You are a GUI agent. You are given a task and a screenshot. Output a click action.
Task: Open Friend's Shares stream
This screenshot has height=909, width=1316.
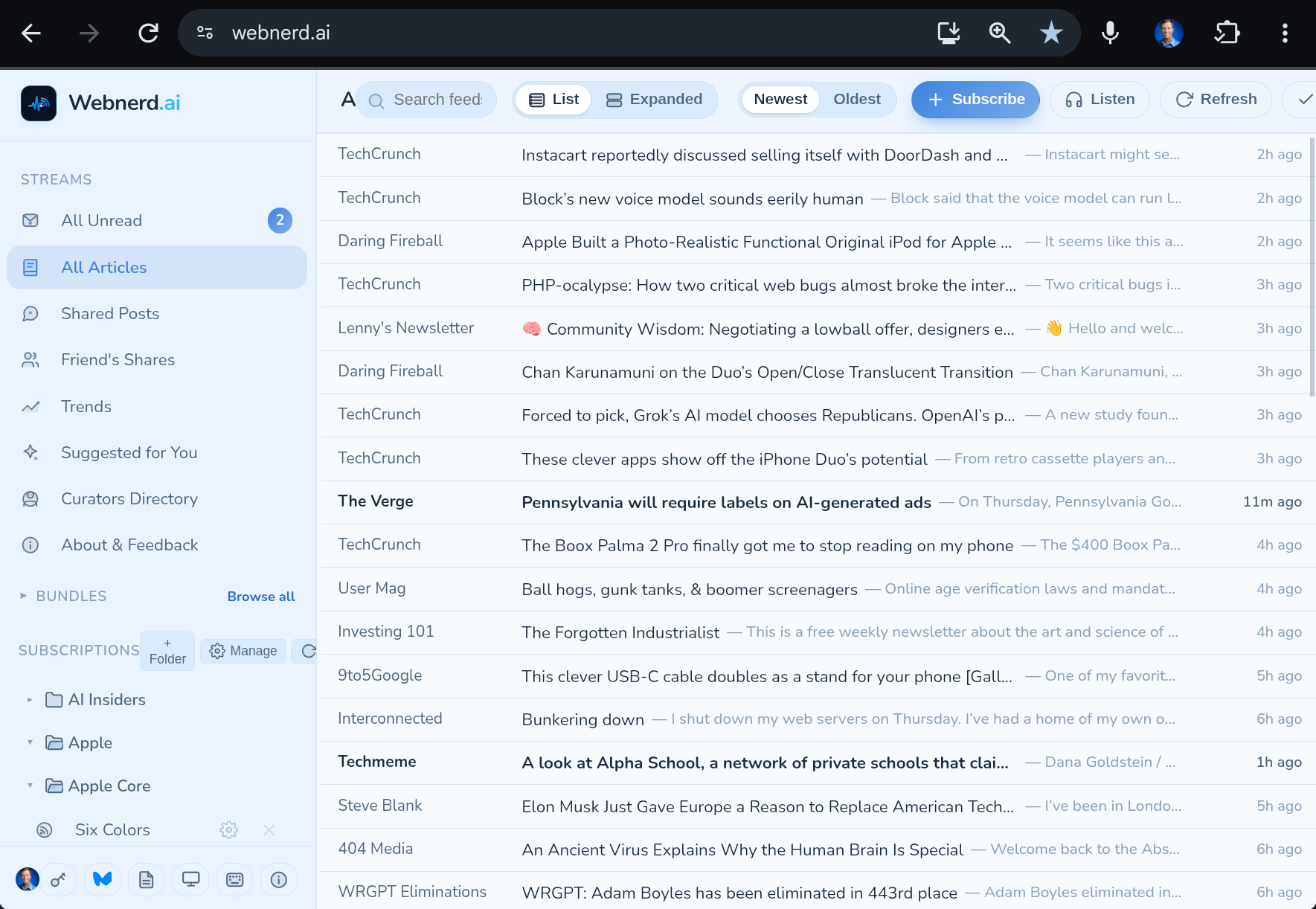(157, 360)
